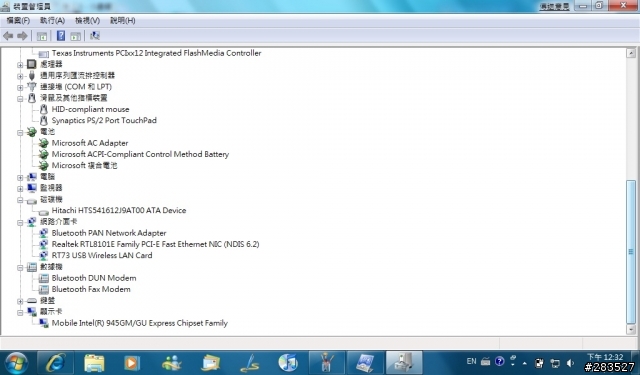
Task: Select Bluetooth PAN Network Adapter
Action: (109, 233)
